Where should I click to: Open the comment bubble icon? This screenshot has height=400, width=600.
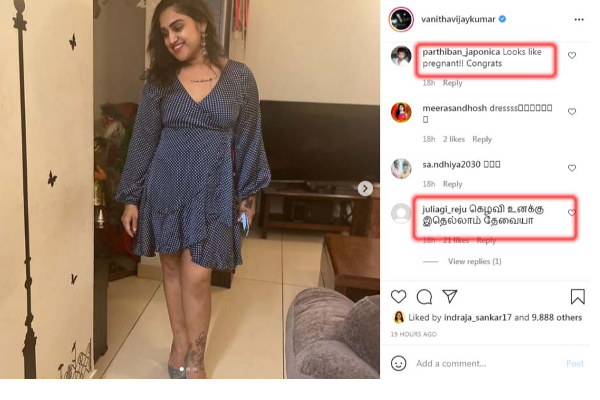(424, 297)
